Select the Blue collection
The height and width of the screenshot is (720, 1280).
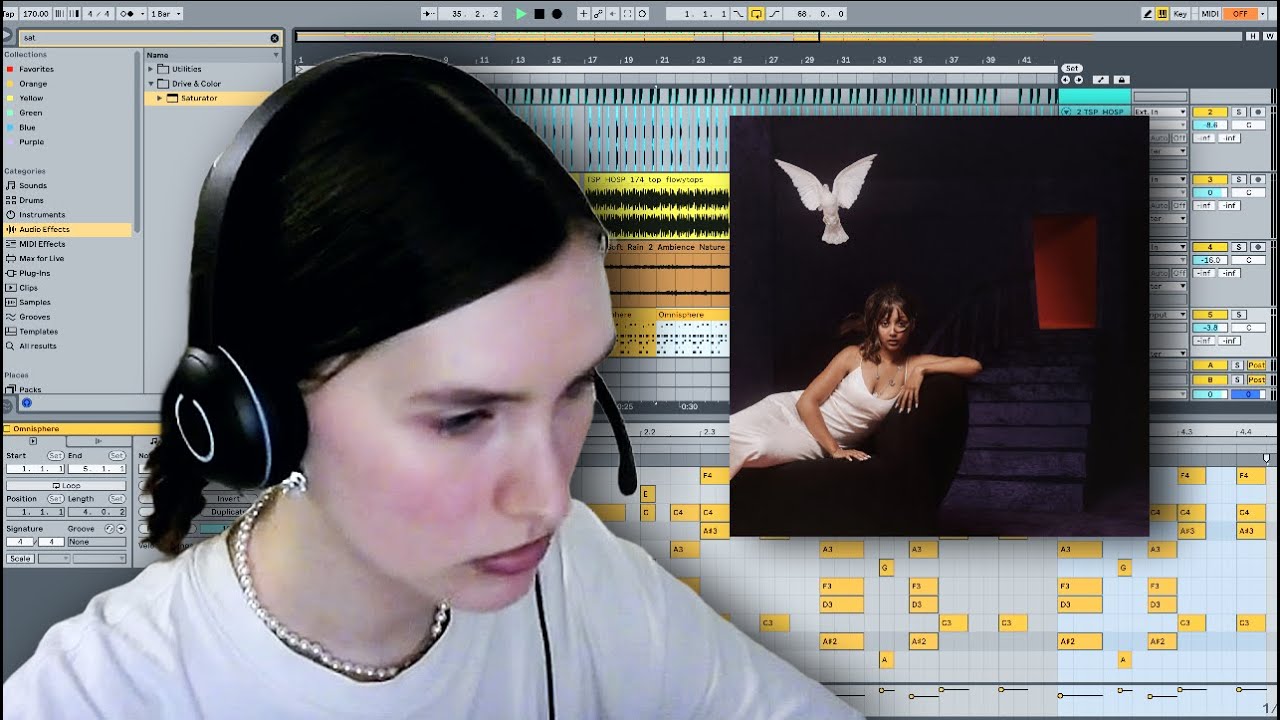pos(27,127)
